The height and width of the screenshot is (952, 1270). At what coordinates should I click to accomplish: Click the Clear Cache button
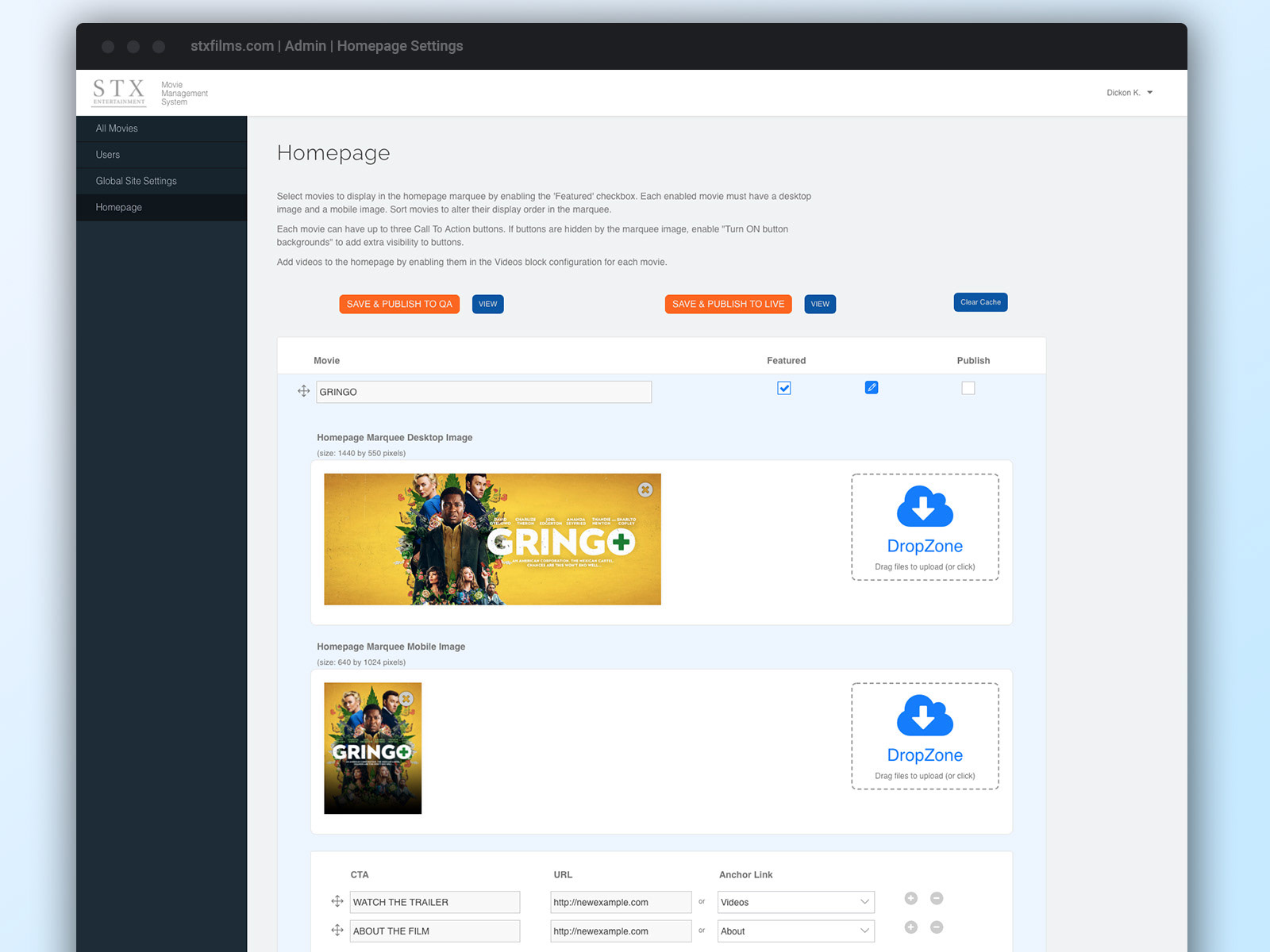point(980,302)
